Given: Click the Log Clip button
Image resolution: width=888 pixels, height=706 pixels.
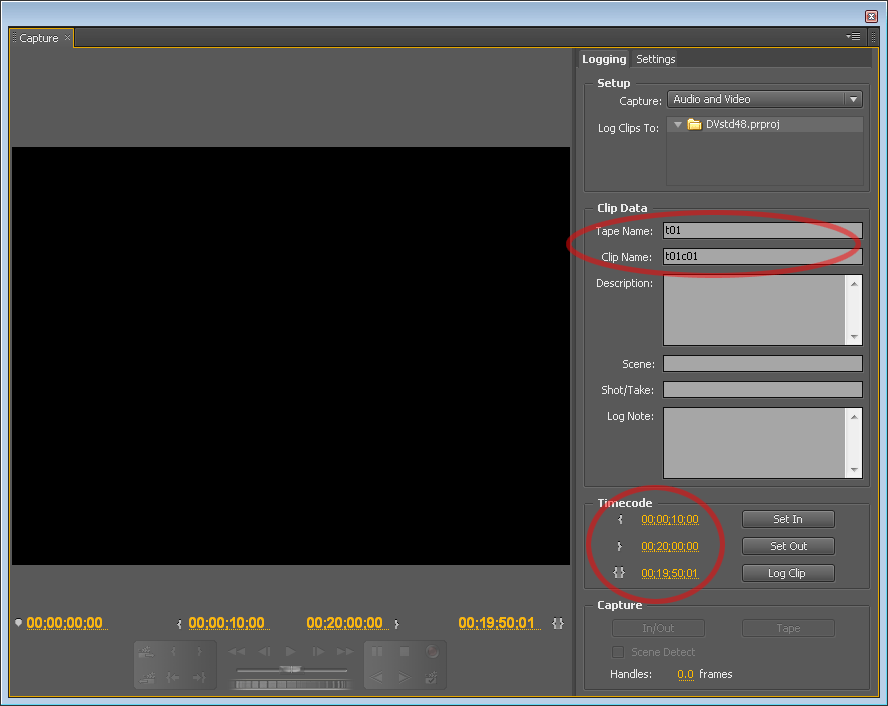Looking at the screenshot, I should tap(788, 573).
